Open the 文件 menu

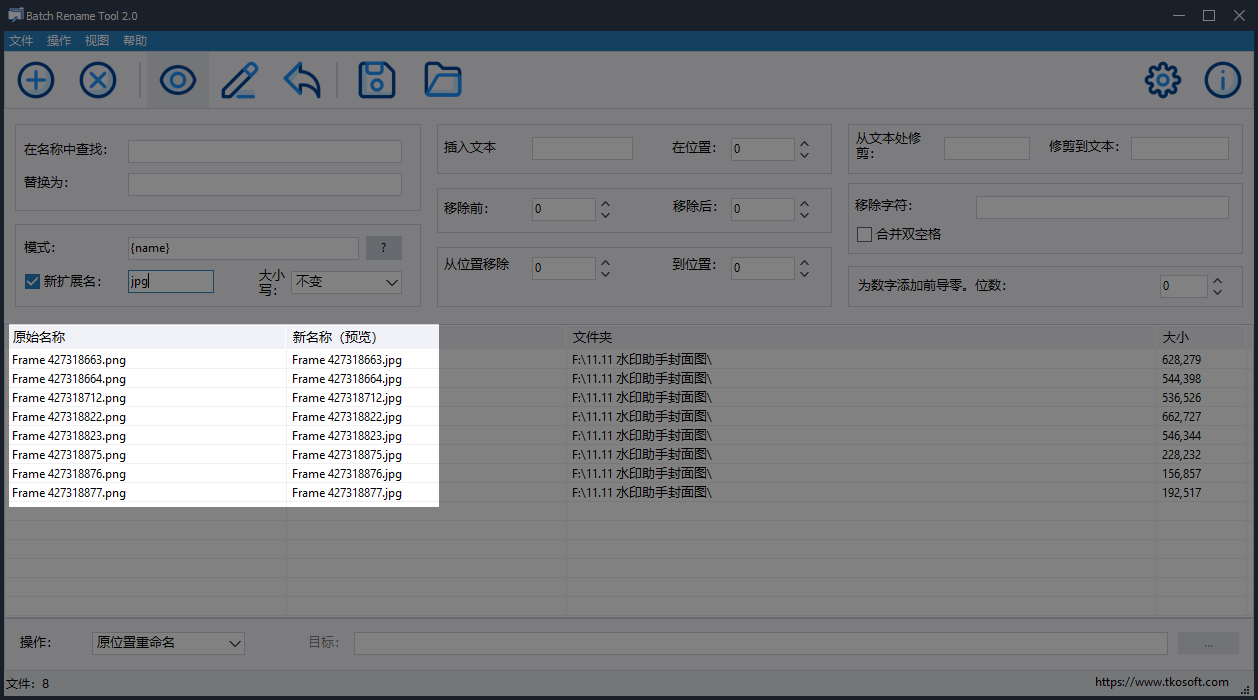(21, 41)
